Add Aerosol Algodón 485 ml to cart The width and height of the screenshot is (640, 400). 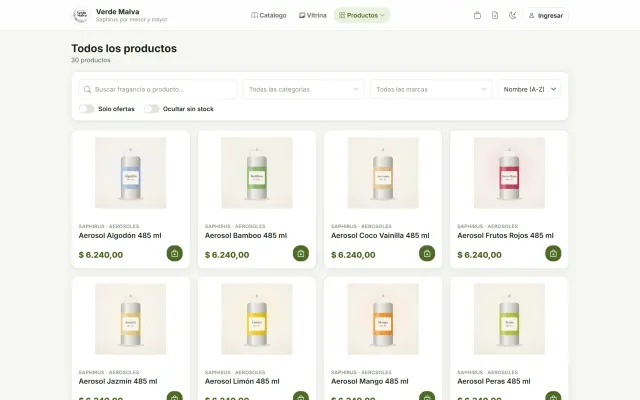[x=175, y=253]
